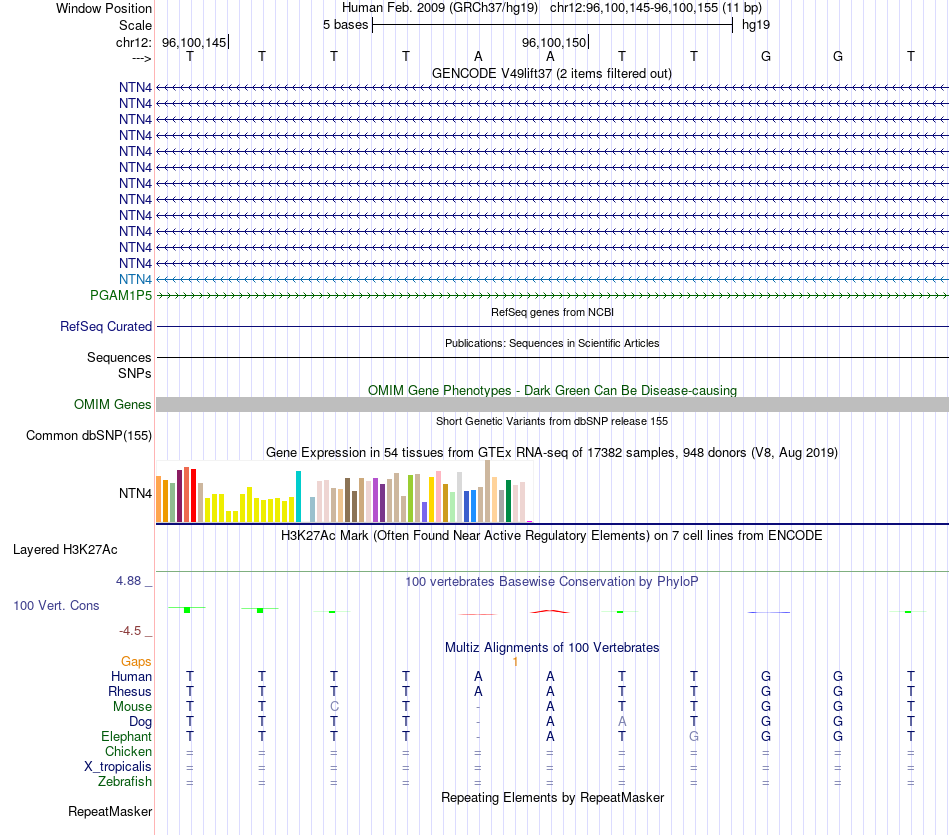This screenshot has width=950, height=835.
Task: Click the Publications: Sequences in Scientific Articles title
Action: pos(552,343)
